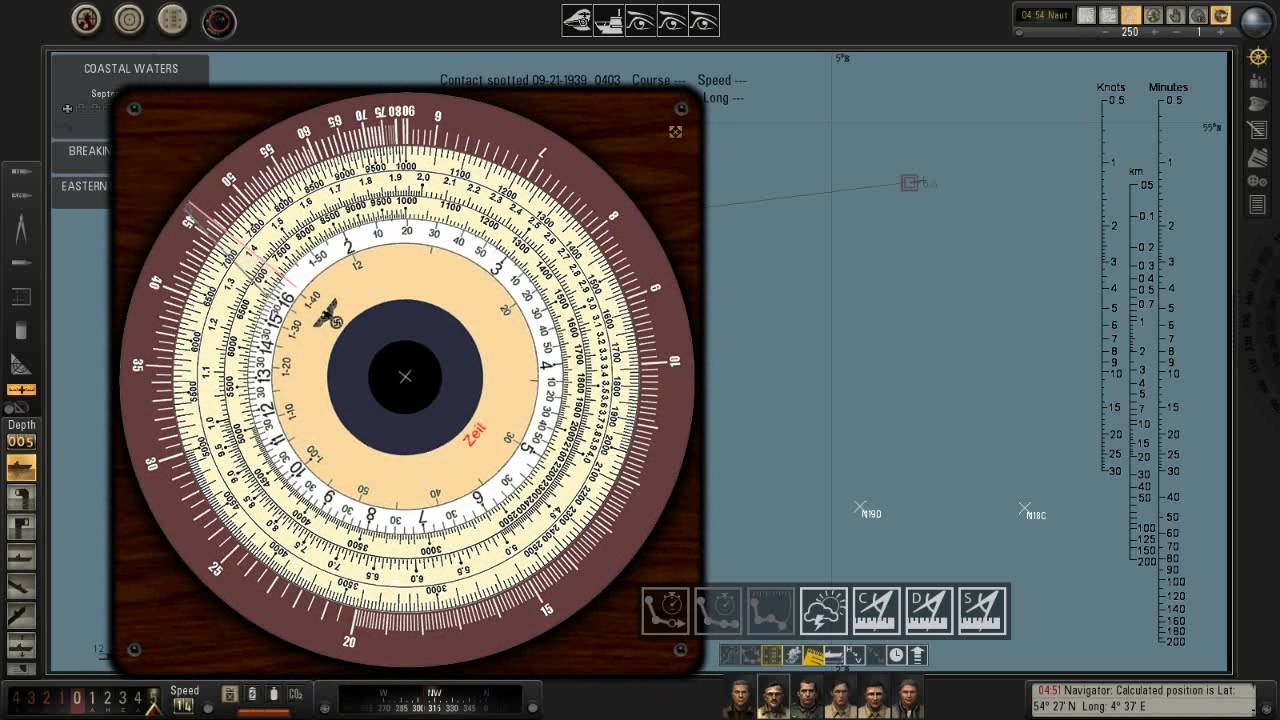Click the last crew portrait at the bottom
Viewport: 1280px width, 720px height.
coord(909,698)
